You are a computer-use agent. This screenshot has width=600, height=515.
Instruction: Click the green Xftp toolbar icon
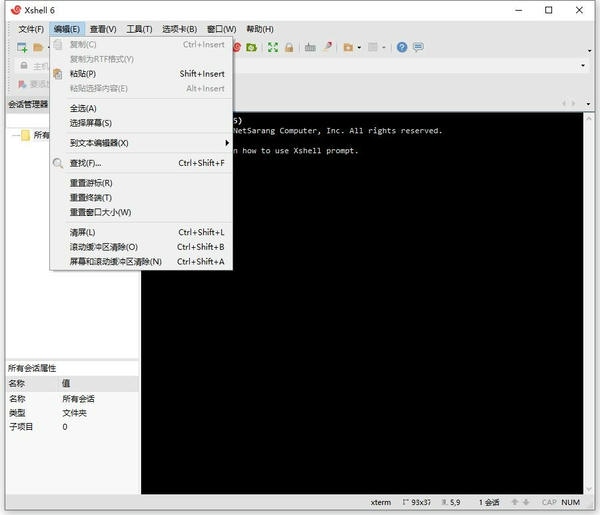tap(251, 47)
